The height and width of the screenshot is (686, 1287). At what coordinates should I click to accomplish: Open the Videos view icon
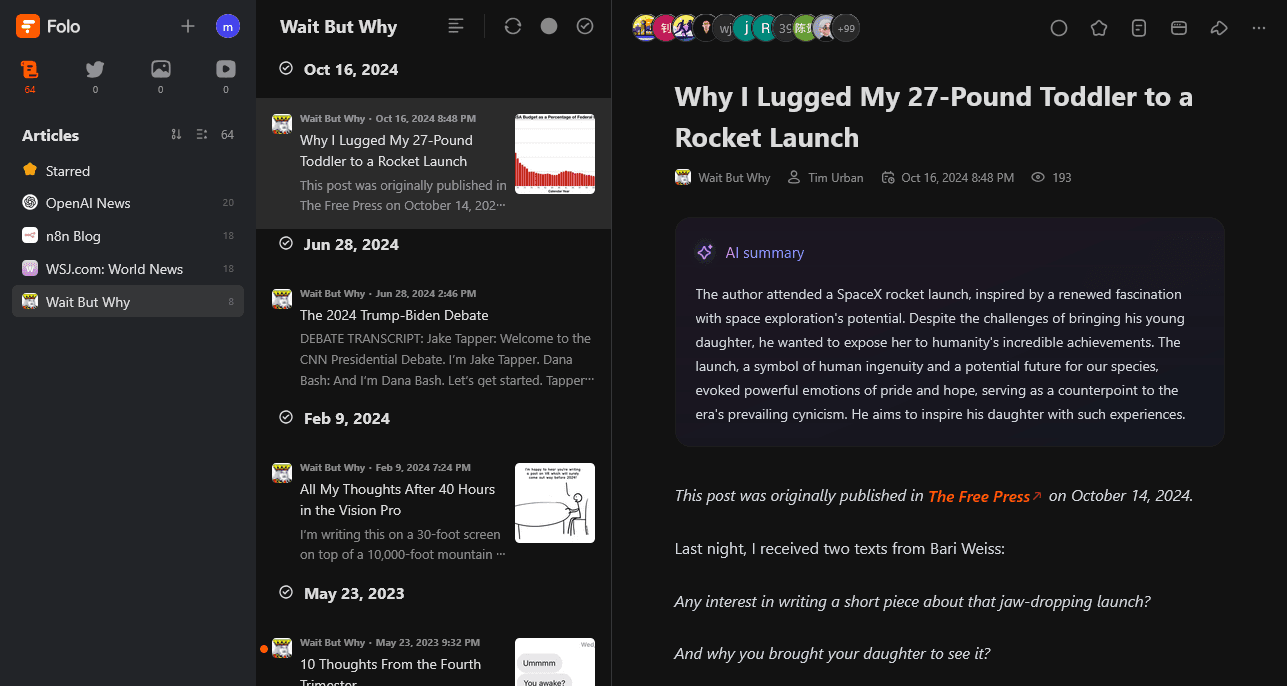click(x=226, y=69)
